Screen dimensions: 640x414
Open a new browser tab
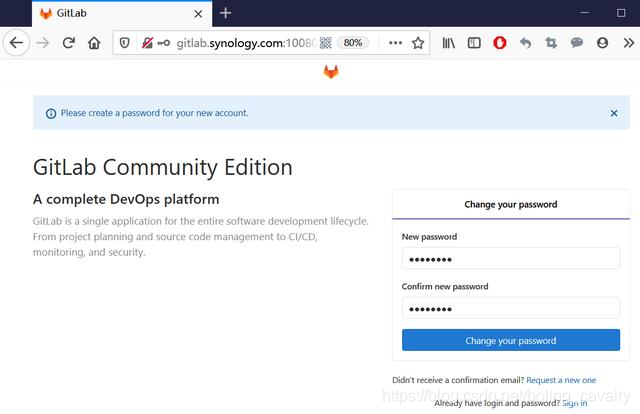click(226, 13)
